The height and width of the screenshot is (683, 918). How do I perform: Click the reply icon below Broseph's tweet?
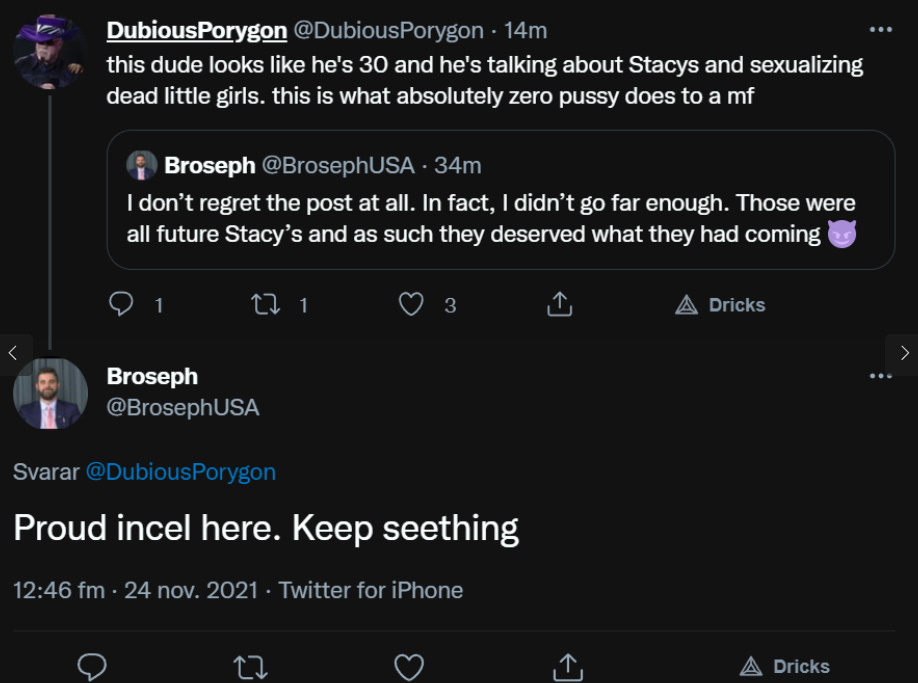pos(92,666)
